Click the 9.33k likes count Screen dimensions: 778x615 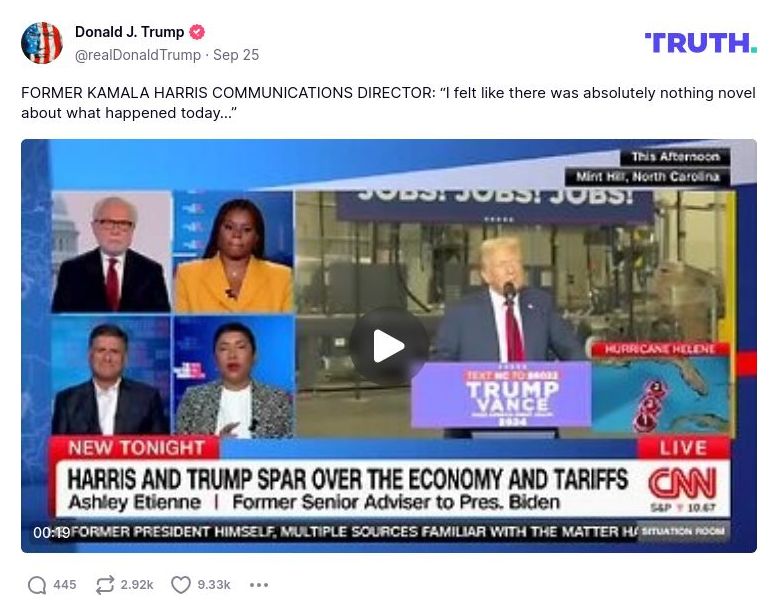[x=214, y=585]
